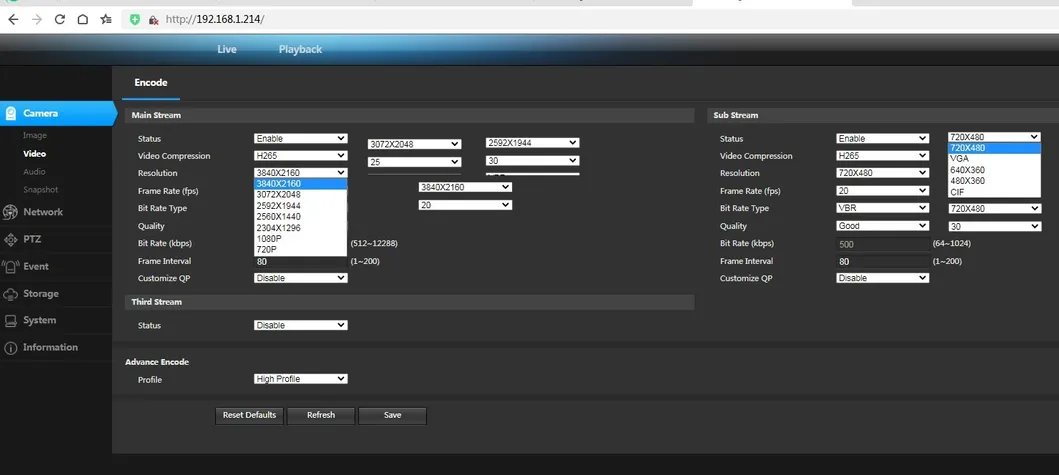Open the Network globe icon in sidebar
The height and width of the screenshot is (475, 1059).
10,212
